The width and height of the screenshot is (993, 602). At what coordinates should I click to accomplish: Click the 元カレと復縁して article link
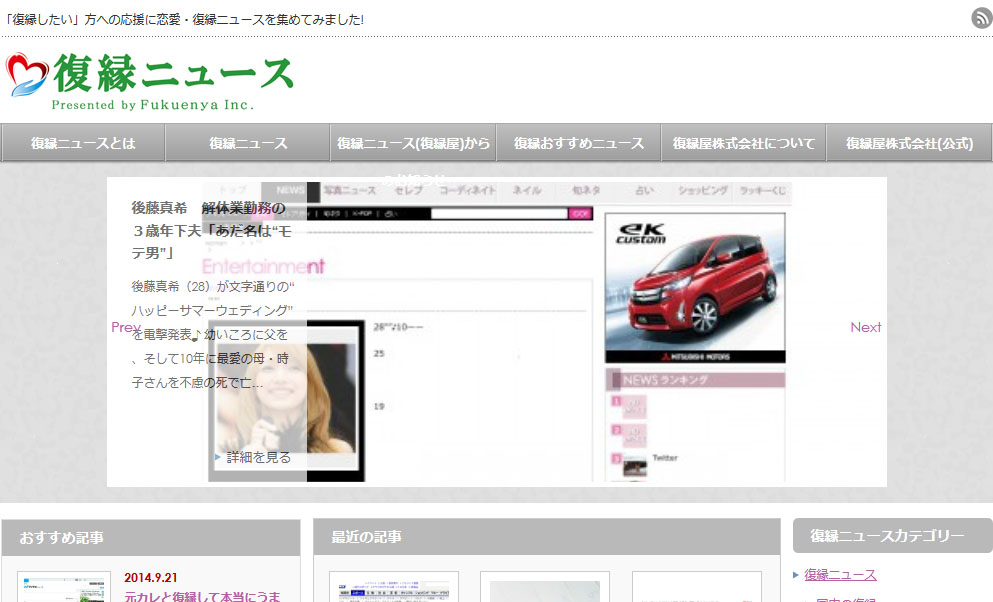coord(202,596)
